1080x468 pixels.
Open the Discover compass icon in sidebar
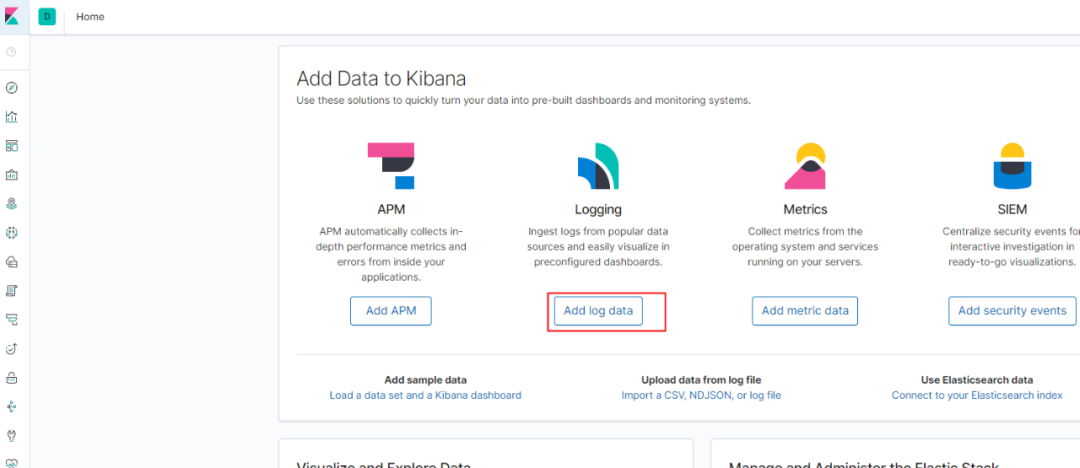pyautogui.click(x=12, y=88)
